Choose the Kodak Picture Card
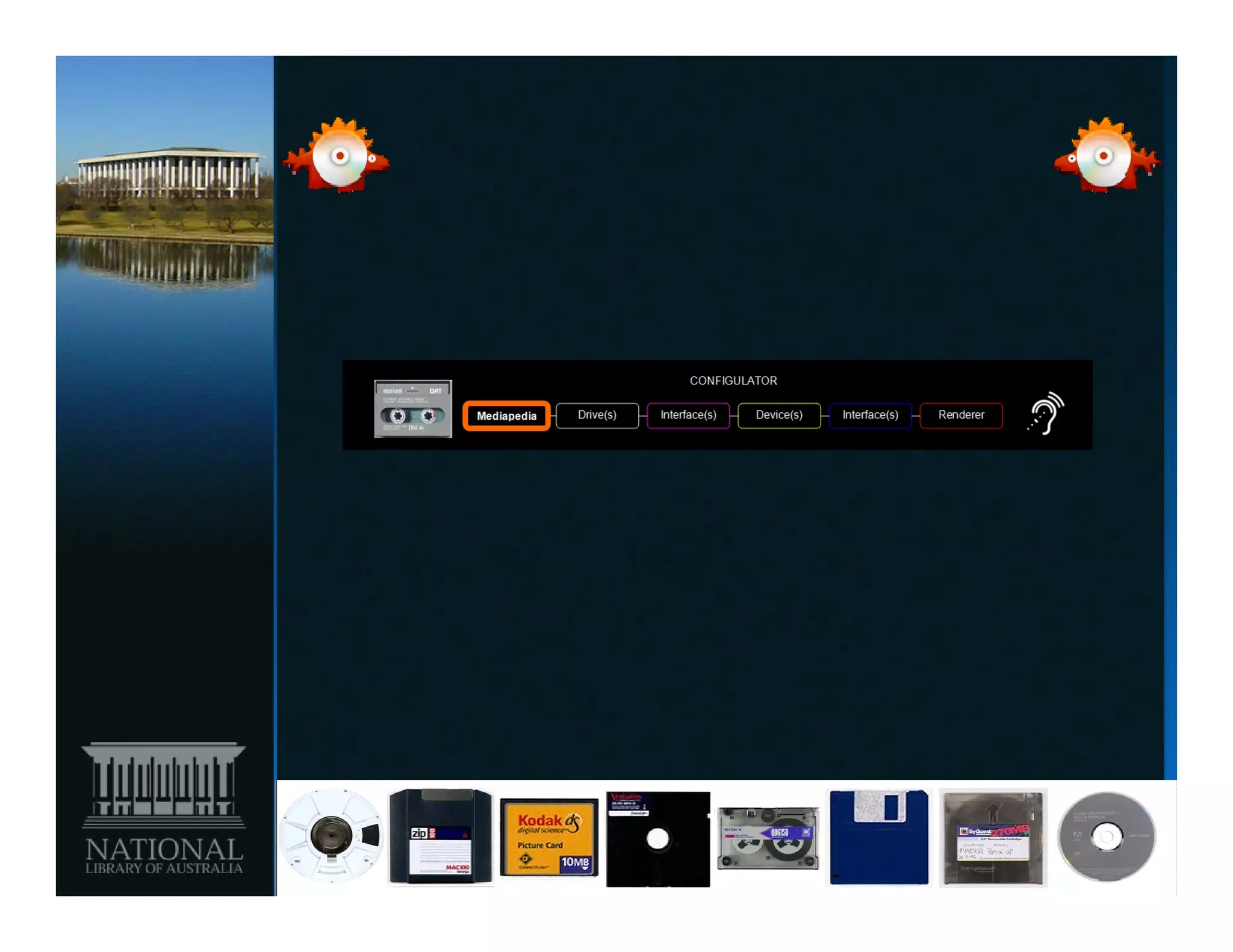This screenshot has width=1233, height=952. 549,837
